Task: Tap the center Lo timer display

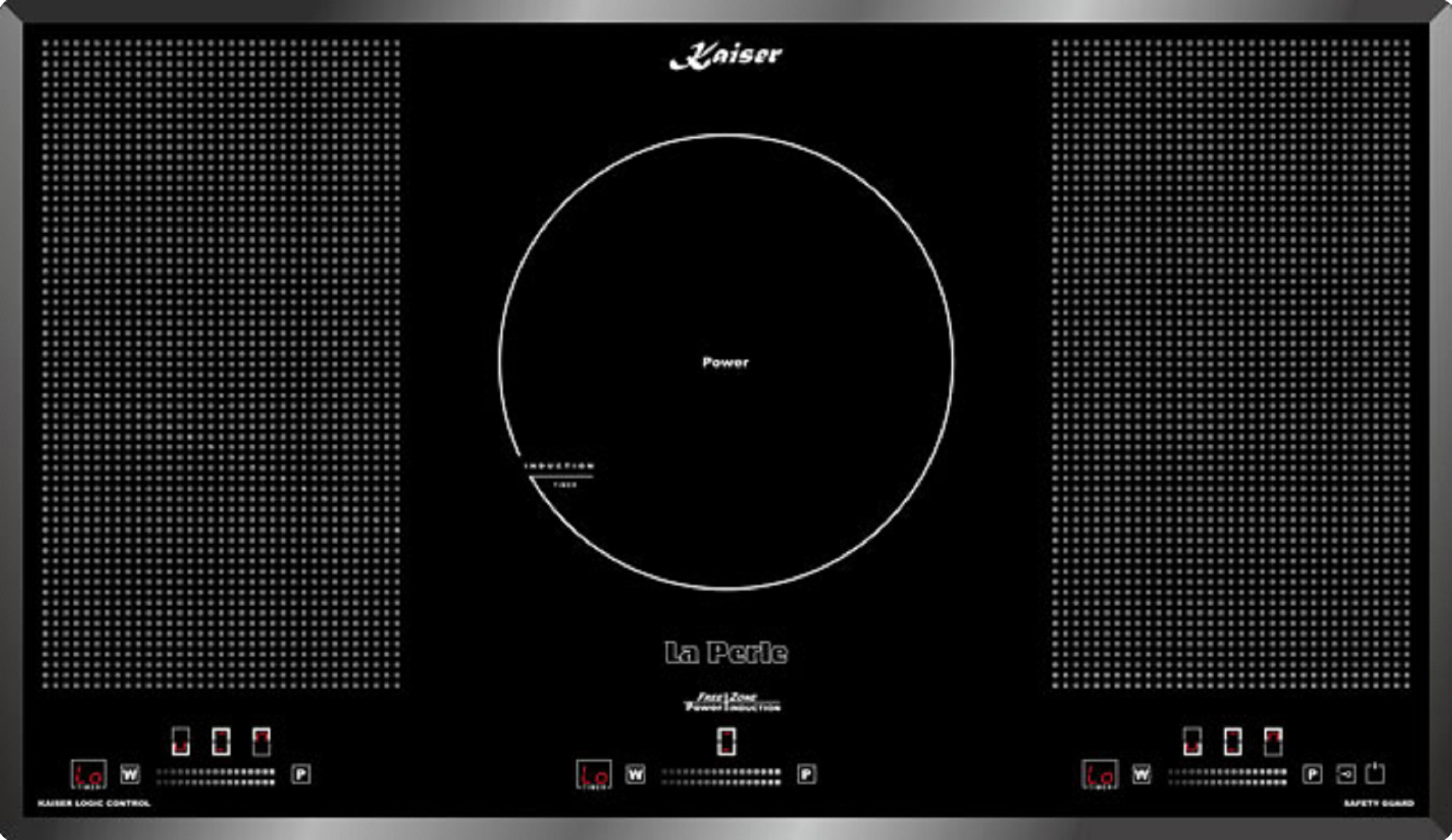Action: tap(594, 775)
